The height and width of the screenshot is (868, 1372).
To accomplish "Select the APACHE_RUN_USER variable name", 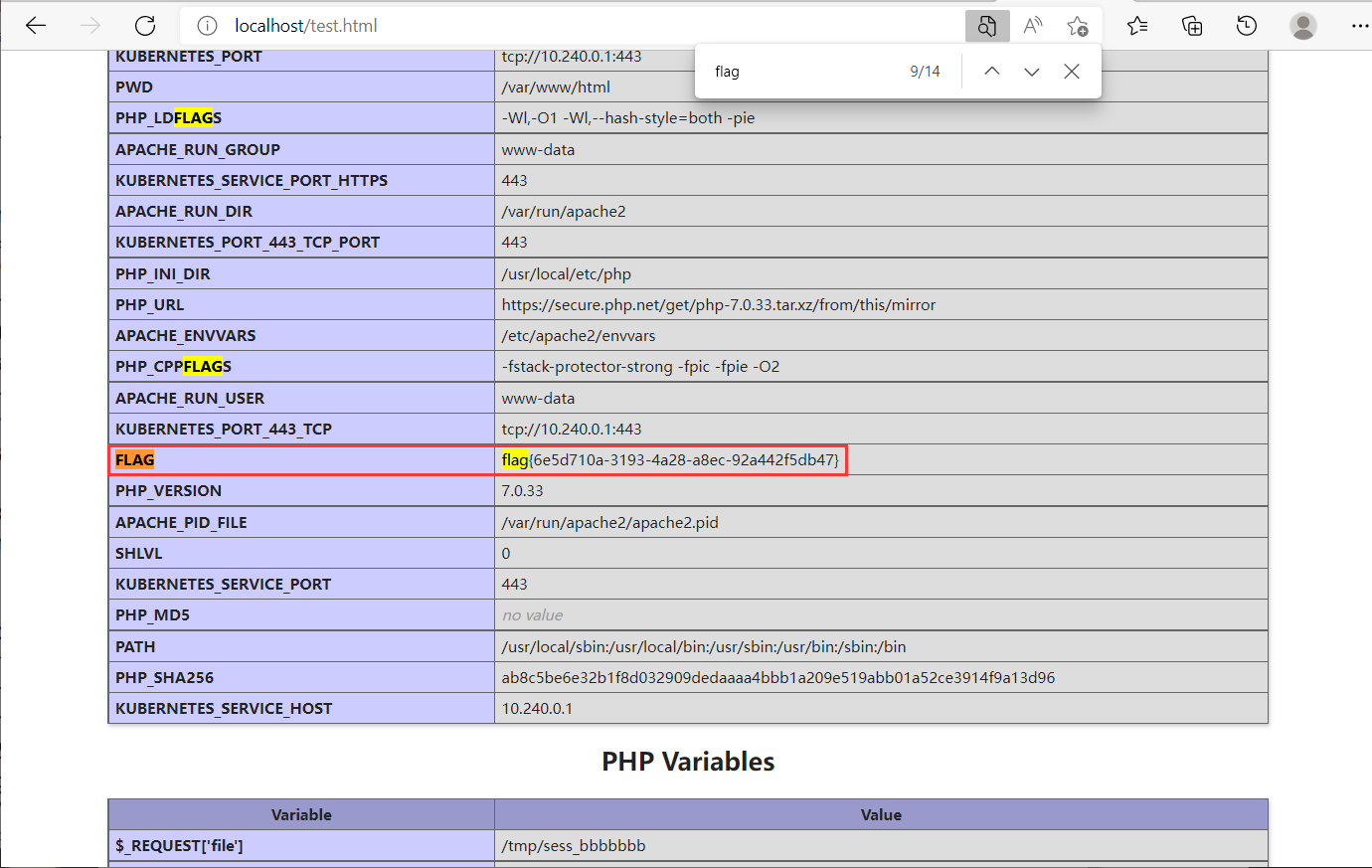I will (190, 399).
